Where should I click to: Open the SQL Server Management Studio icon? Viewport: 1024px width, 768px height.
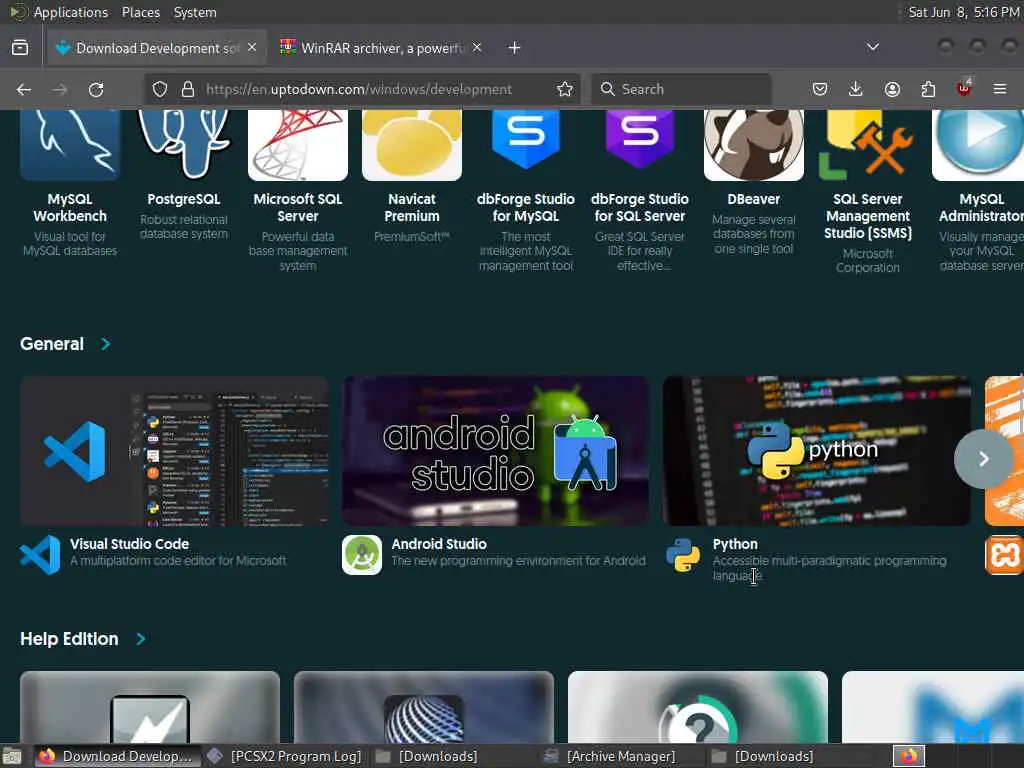tap(867, 145)
